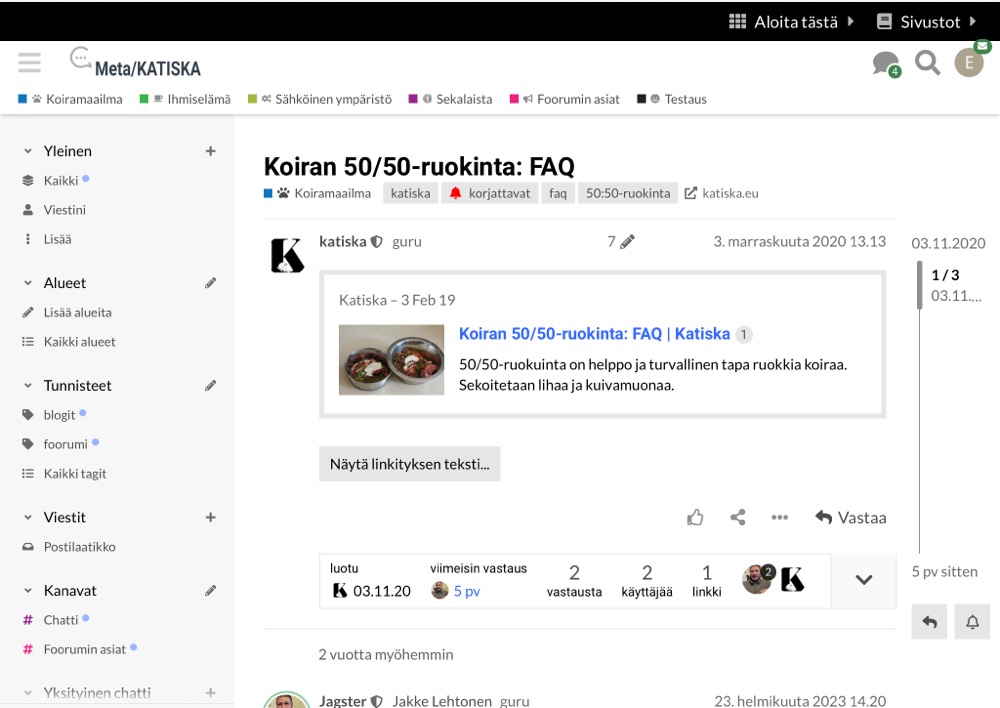
Task: Open the bell notification button for topic
Action: point(972,622)
